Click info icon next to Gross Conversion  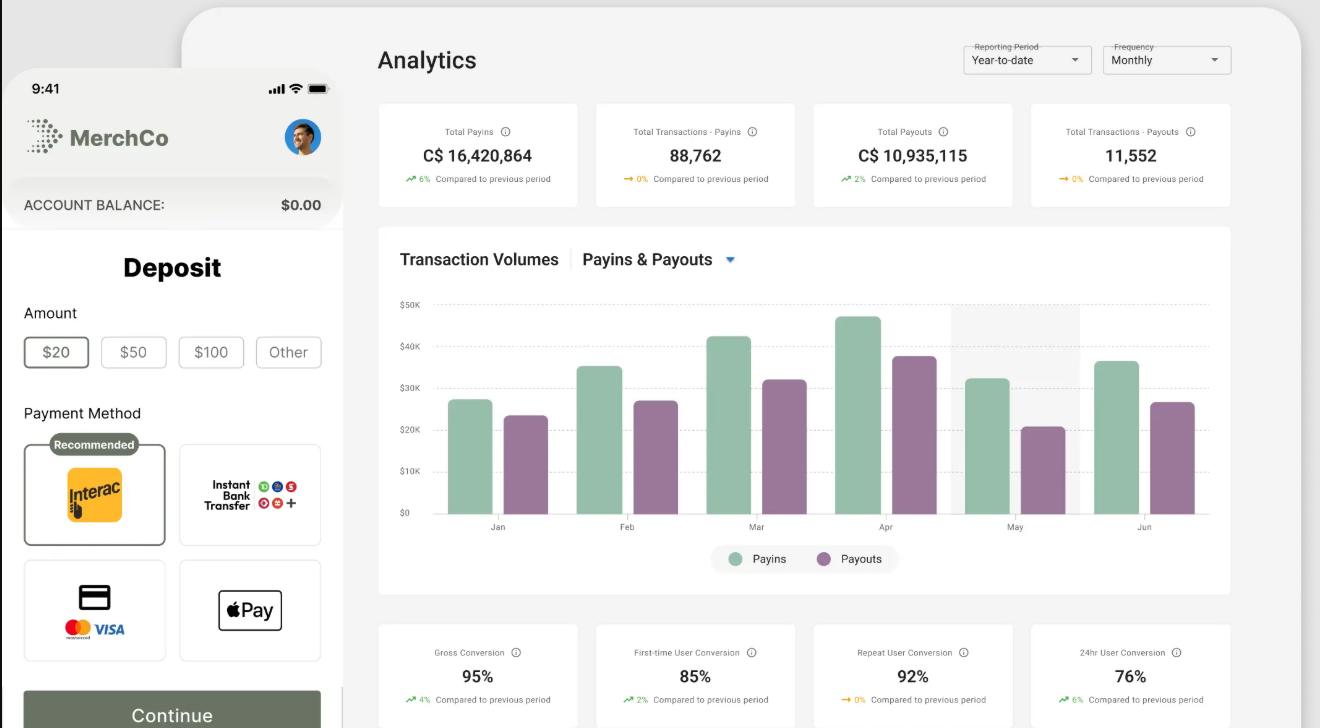coord(516,653)
